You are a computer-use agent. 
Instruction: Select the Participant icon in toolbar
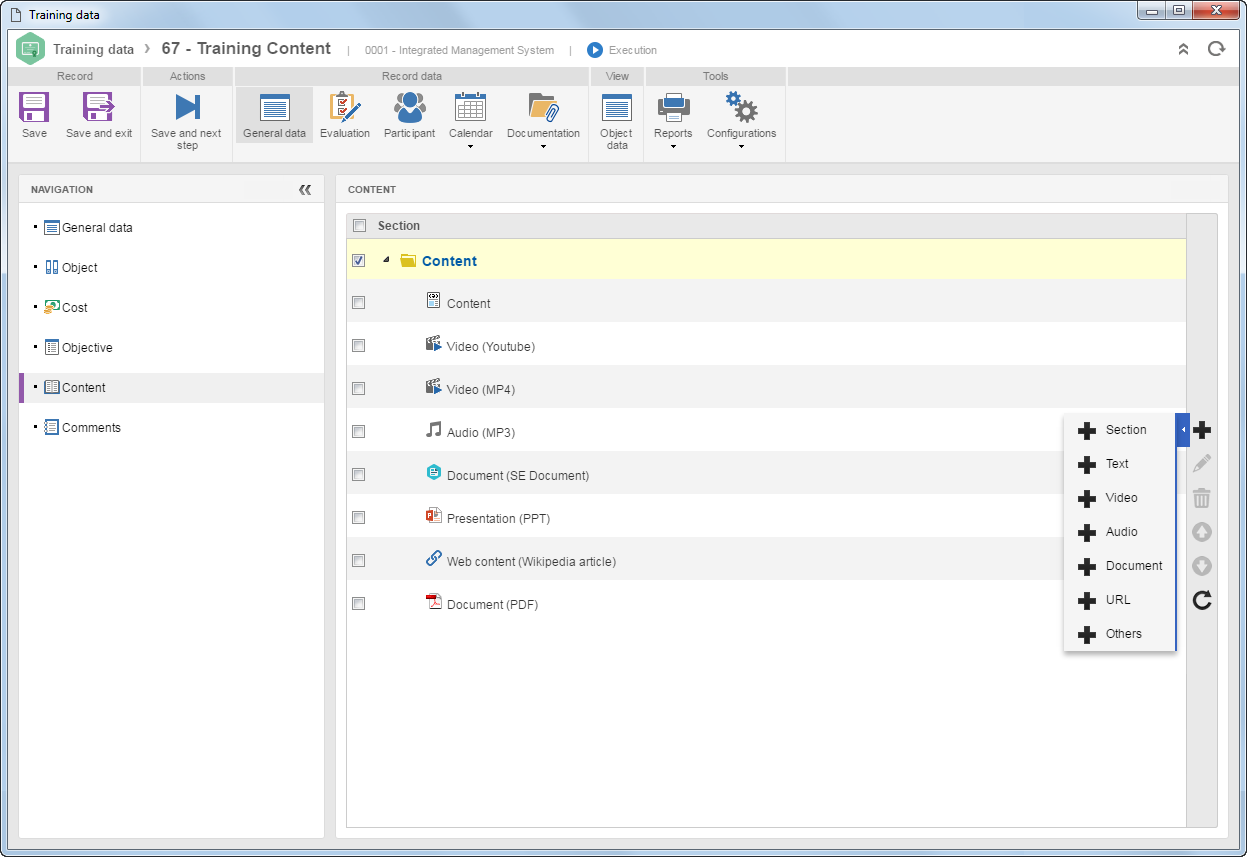click(x=409, y=108)
